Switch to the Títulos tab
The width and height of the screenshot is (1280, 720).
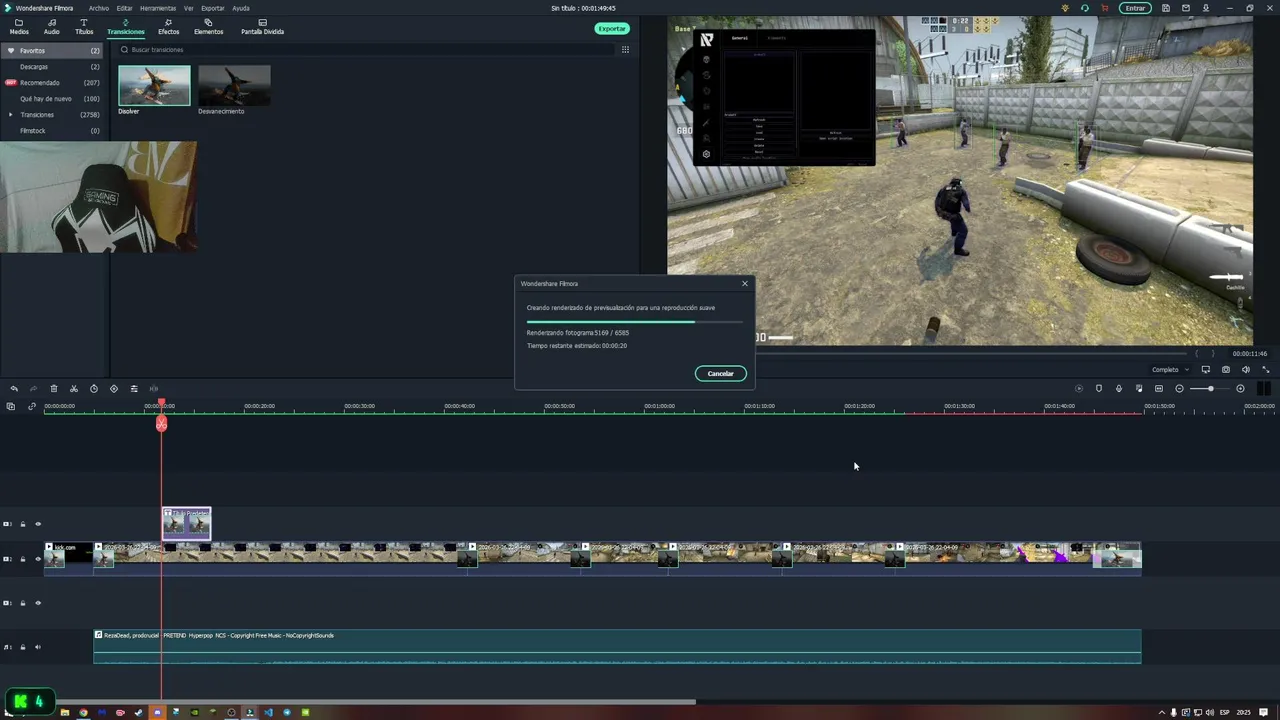pyautogui.click(x=84, y=26)
